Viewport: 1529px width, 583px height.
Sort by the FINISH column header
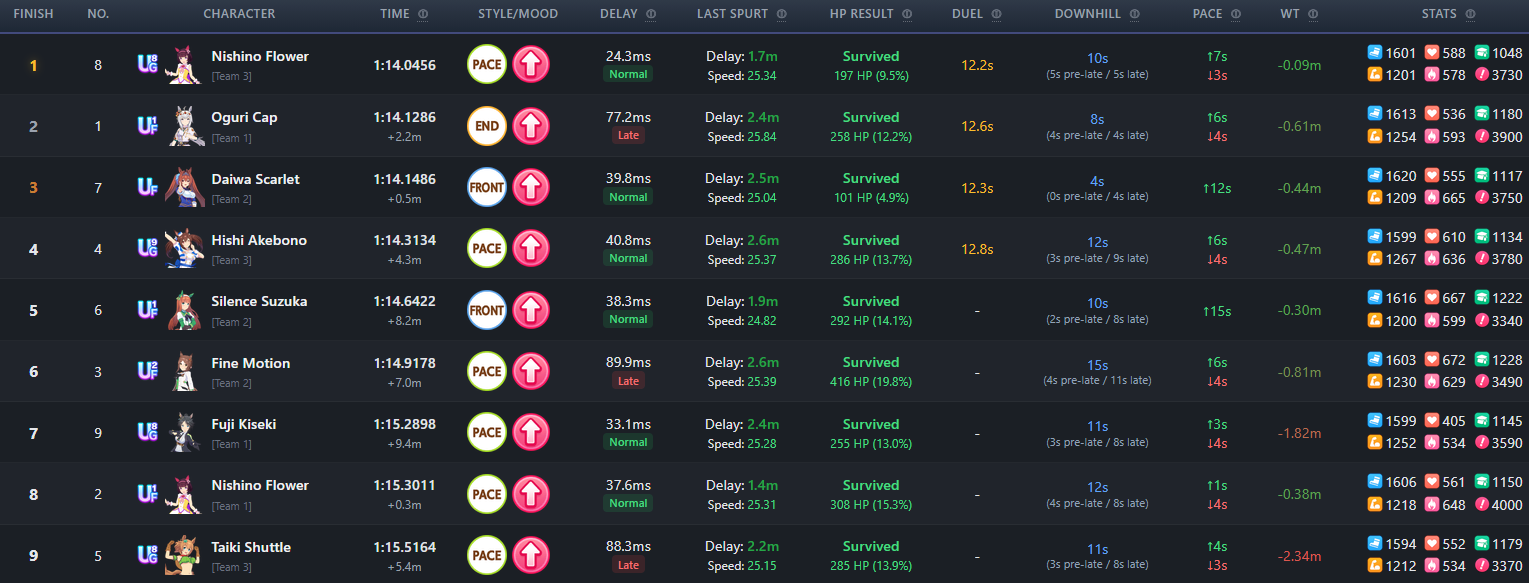[33, 15]
